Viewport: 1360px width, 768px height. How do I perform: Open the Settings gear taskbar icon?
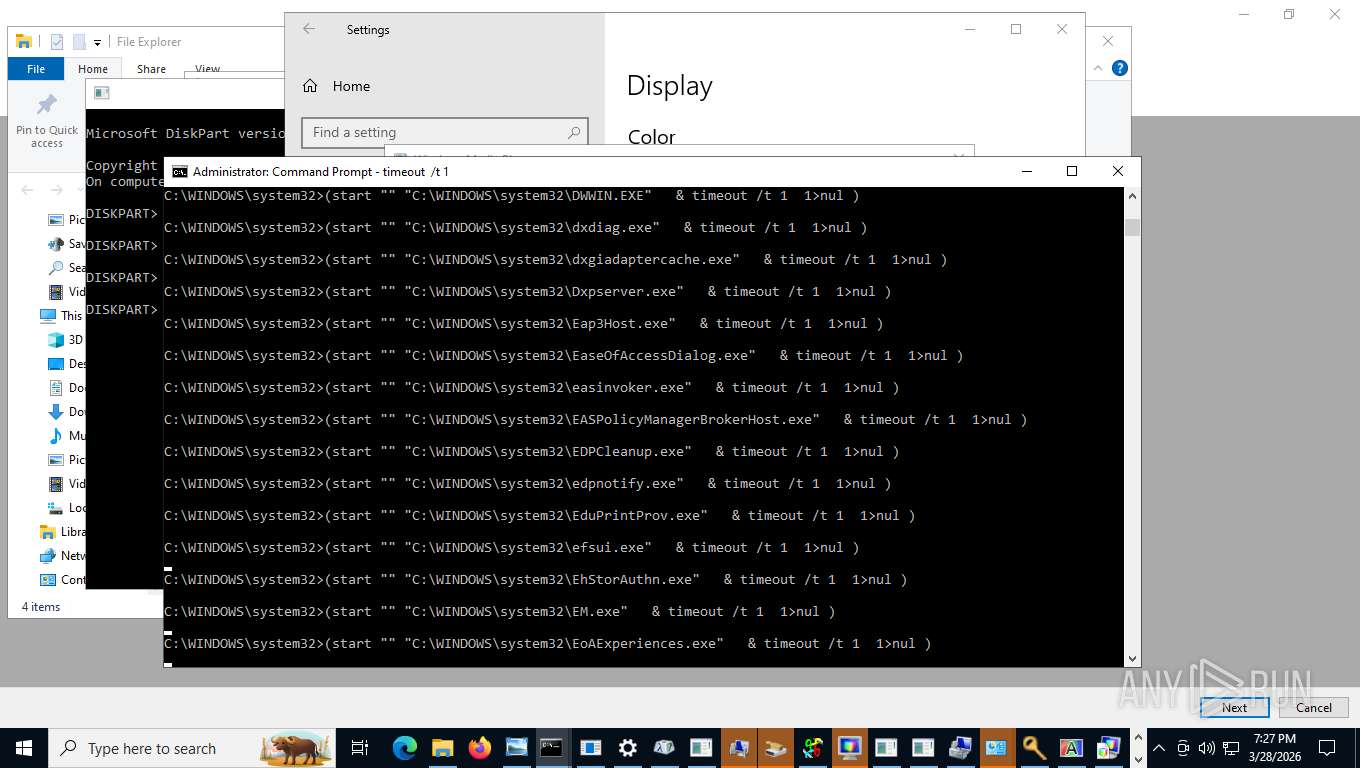(x=628, y=748)
